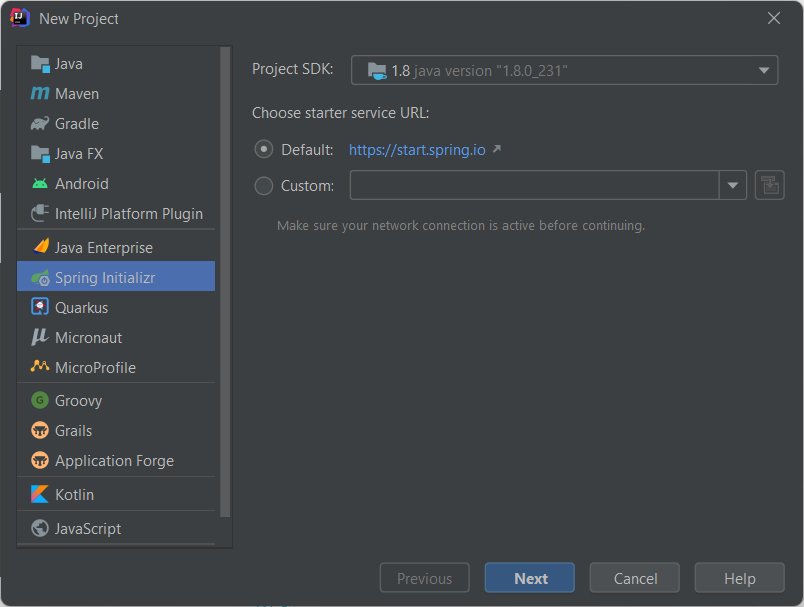The image size is (804, 607).
Task: Click the Next button
Action: pos(529,578)
